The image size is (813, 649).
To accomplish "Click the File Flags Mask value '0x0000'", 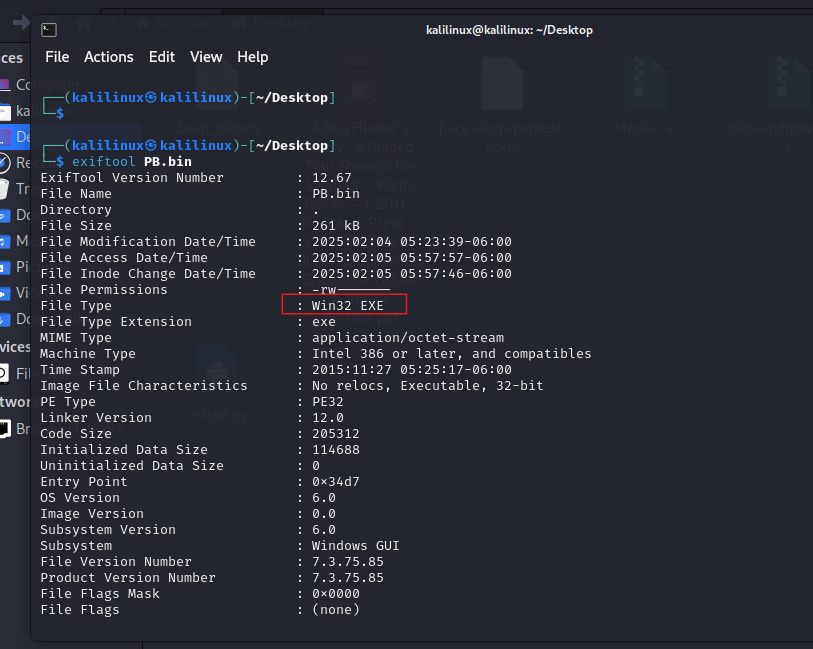I will tap(335, 594).
